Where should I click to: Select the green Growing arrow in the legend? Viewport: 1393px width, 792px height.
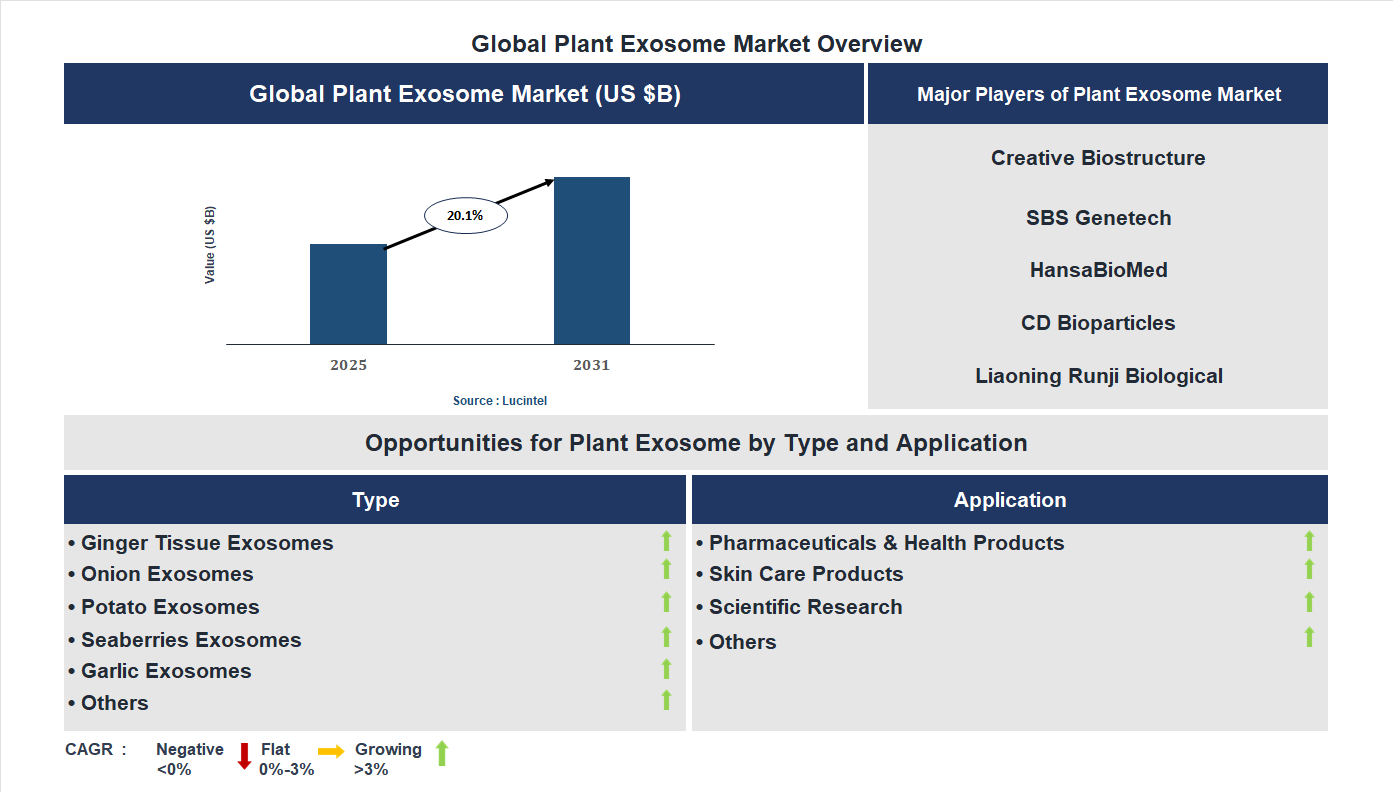click(441, 756)
